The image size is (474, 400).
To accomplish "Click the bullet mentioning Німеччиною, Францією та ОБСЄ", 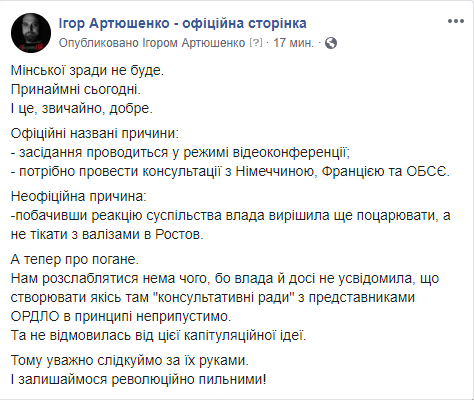I will coord(230,172).
